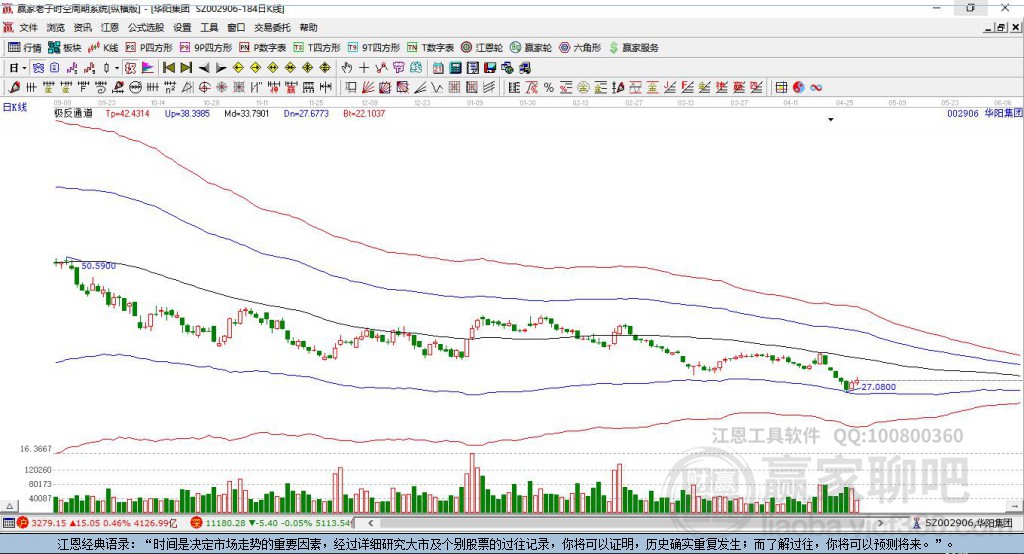The width and height of the screenshot is (1024, 554).
Task: Click the yin-yang symbol icon
Action: (x=798, y=88)
